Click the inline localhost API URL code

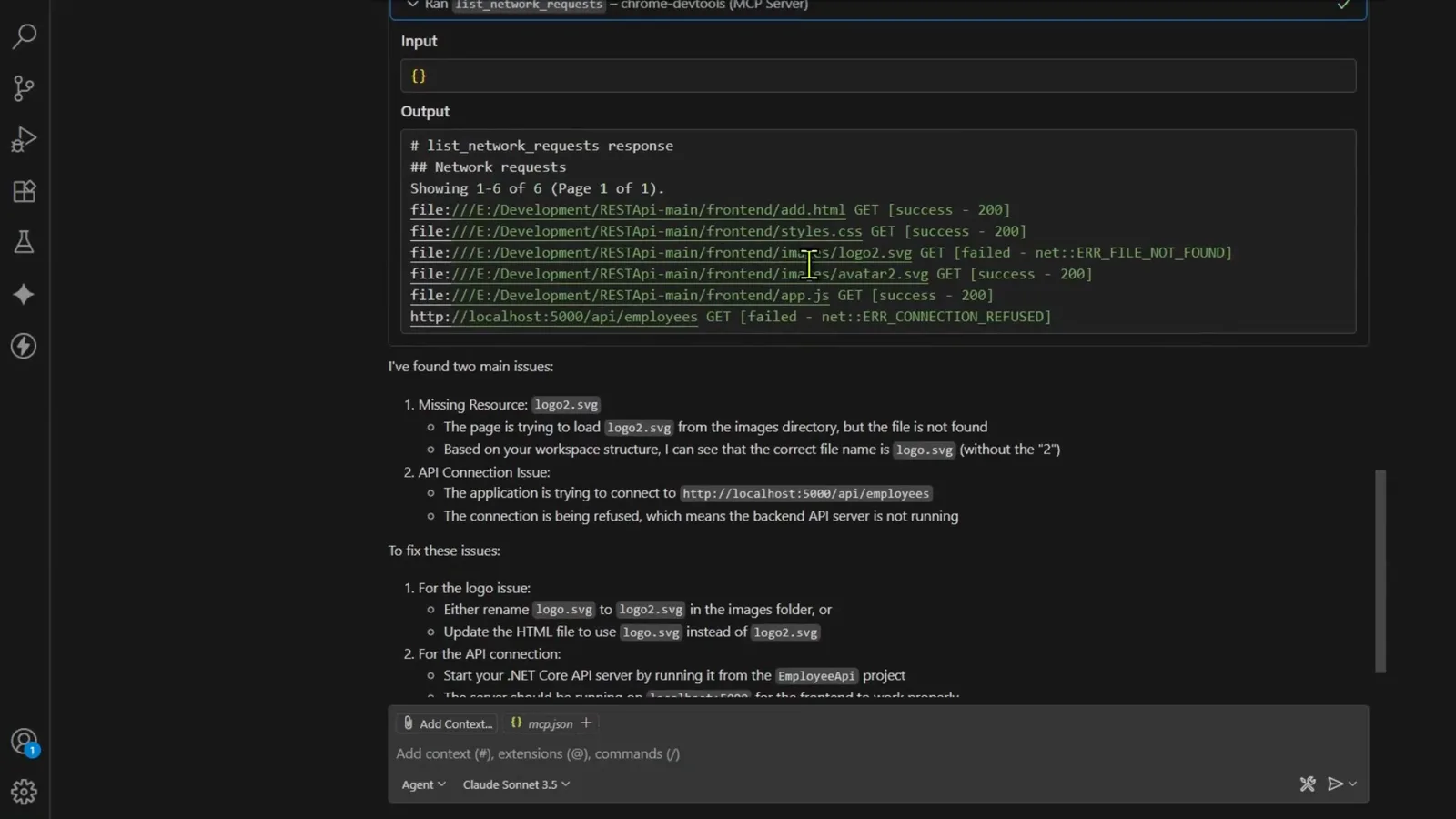click(x=805, y=493)
